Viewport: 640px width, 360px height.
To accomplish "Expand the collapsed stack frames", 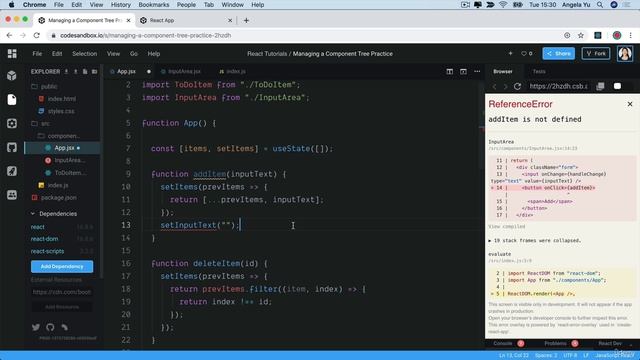I will click(x=535, y=240).
